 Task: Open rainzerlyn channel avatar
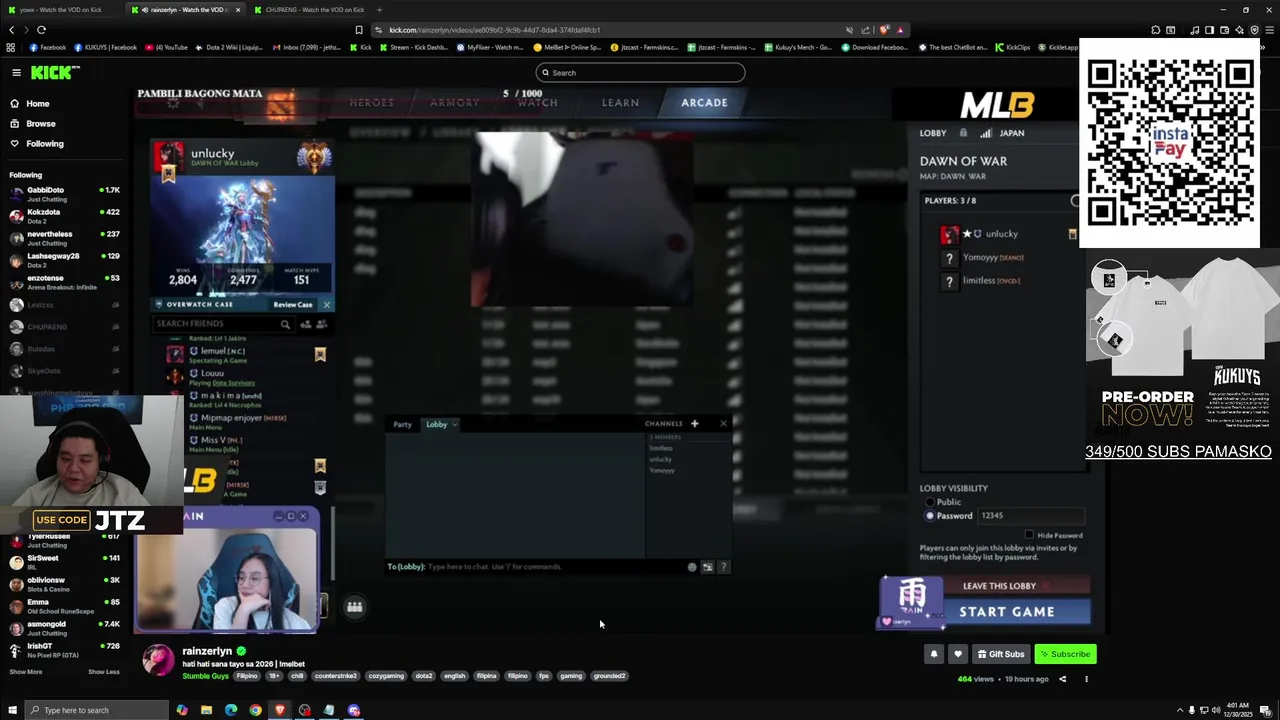pyautogui.click(x=158, y=660)
